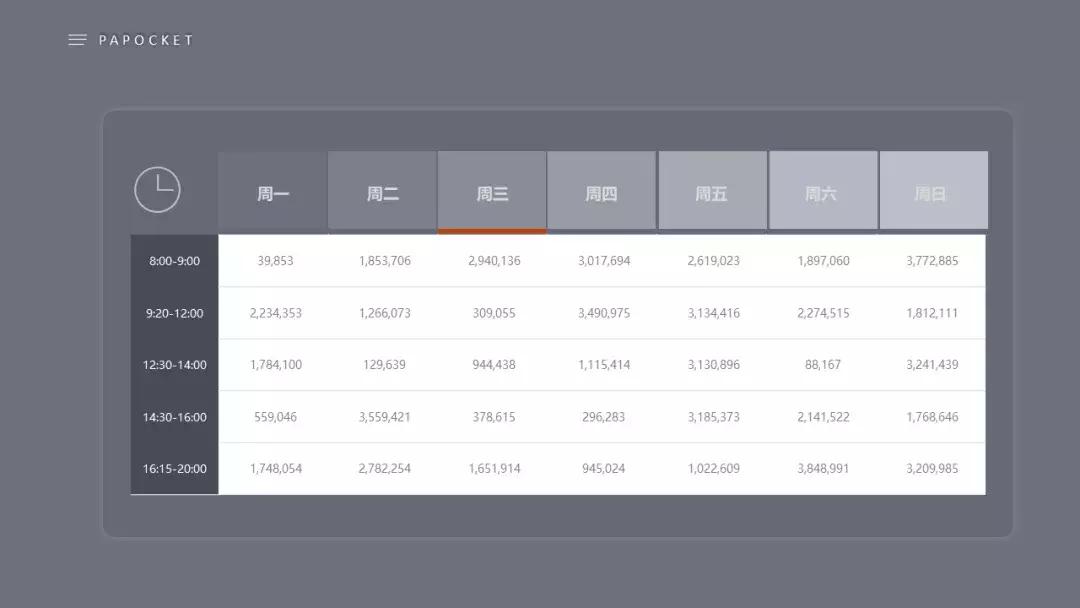Click cell with value 1,853,706
This screenshot has width=1080, height=608.
pyautogui.click(x=384, y=261)
